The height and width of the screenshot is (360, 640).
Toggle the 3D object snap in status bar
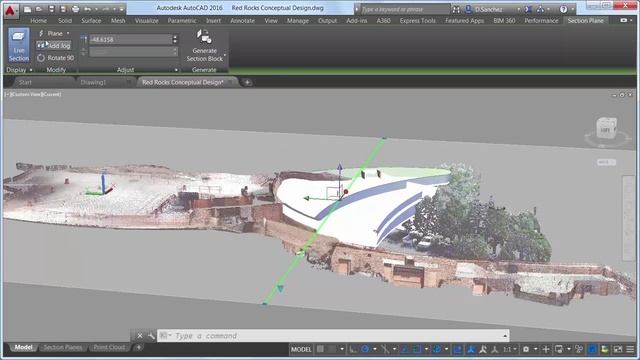(437, 349)
